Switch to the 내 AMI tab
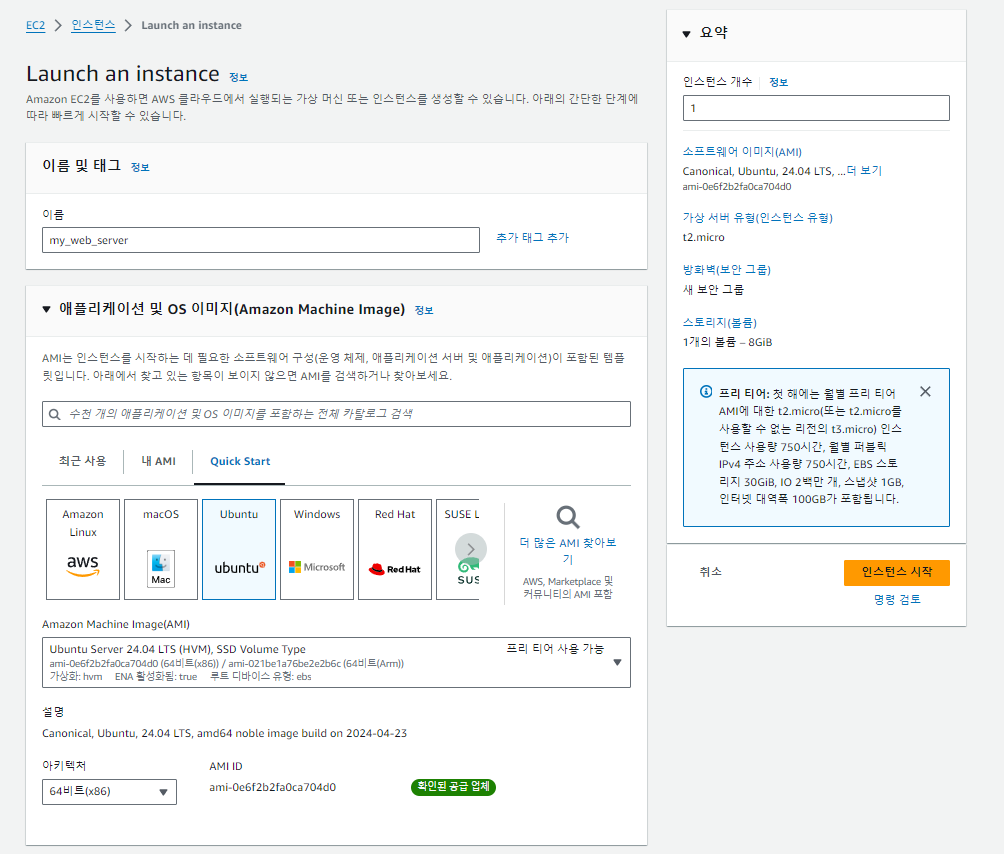1004x854 pixels. [x=158, y=461]
